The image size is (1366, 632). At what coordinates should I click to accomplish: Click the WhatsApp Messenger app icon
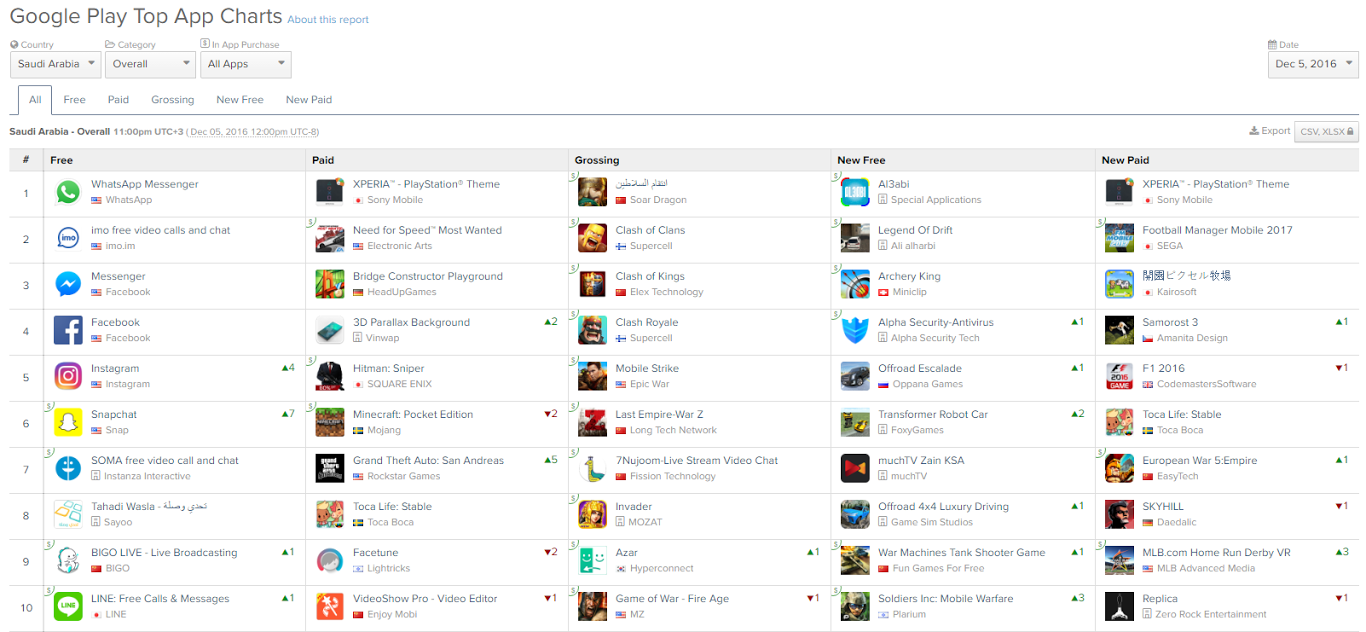pos(68,192)
